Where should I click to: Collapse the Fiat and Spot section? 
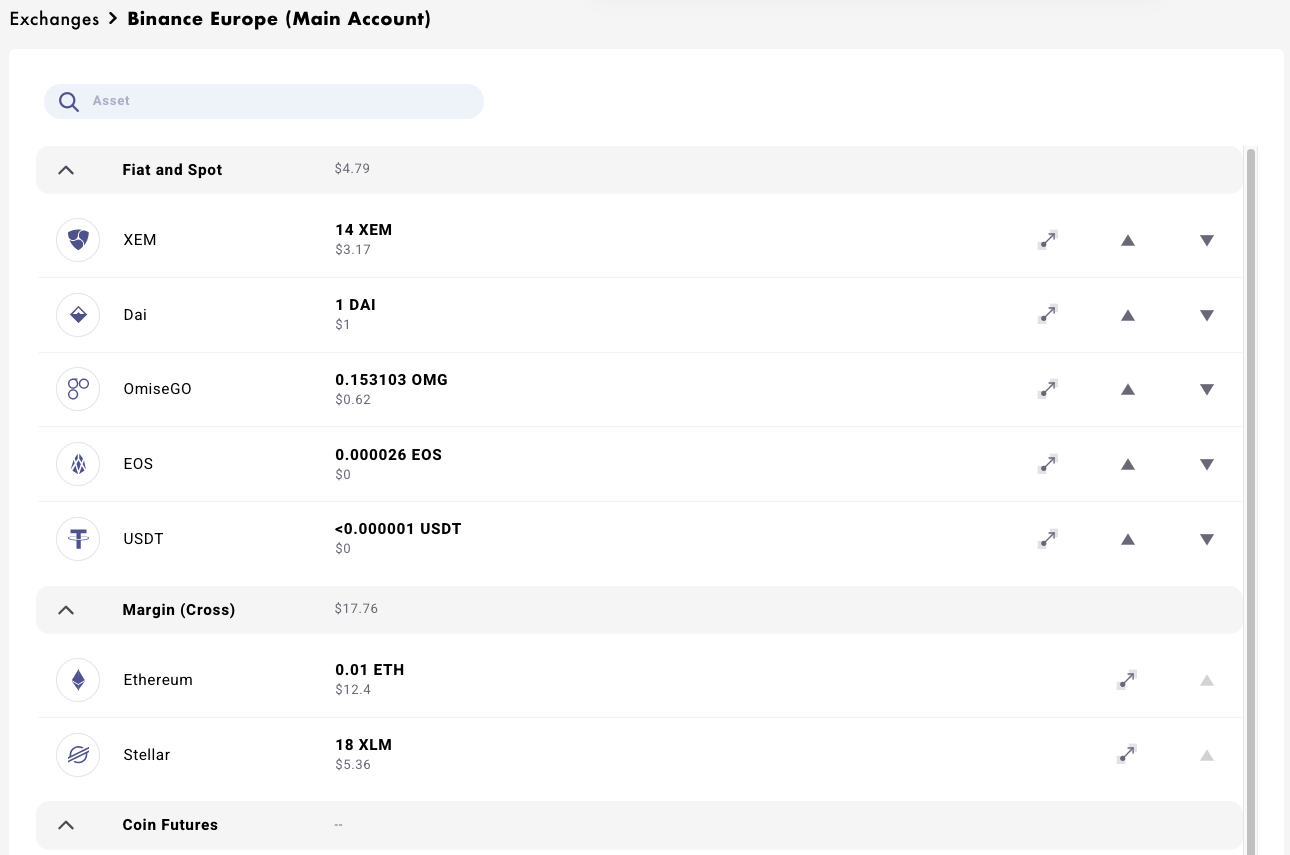click(66, 170)
